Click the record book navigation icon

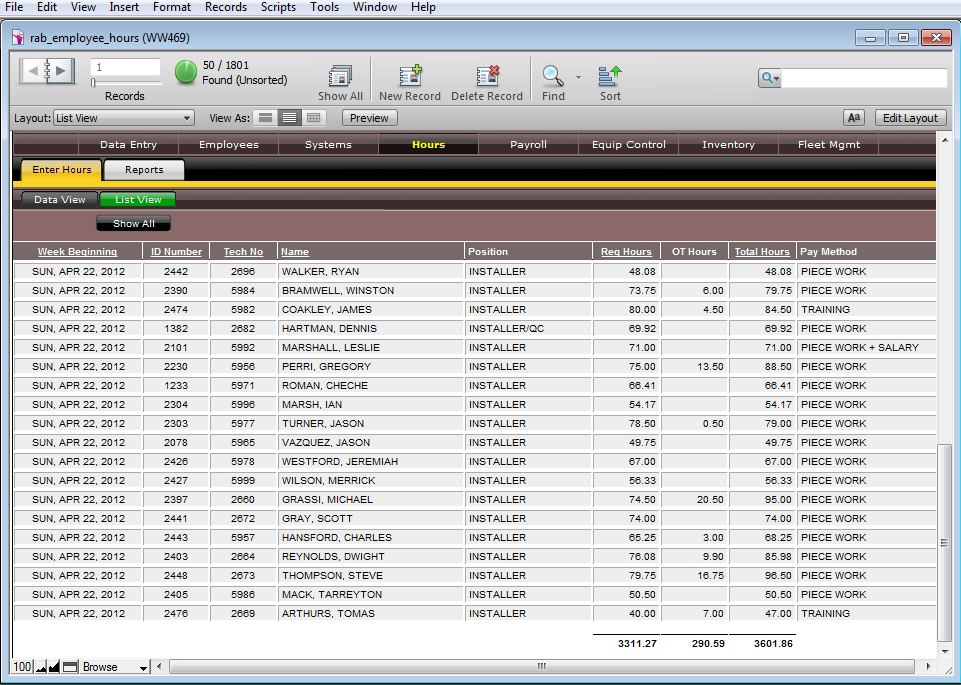click(x=47, y=71)
